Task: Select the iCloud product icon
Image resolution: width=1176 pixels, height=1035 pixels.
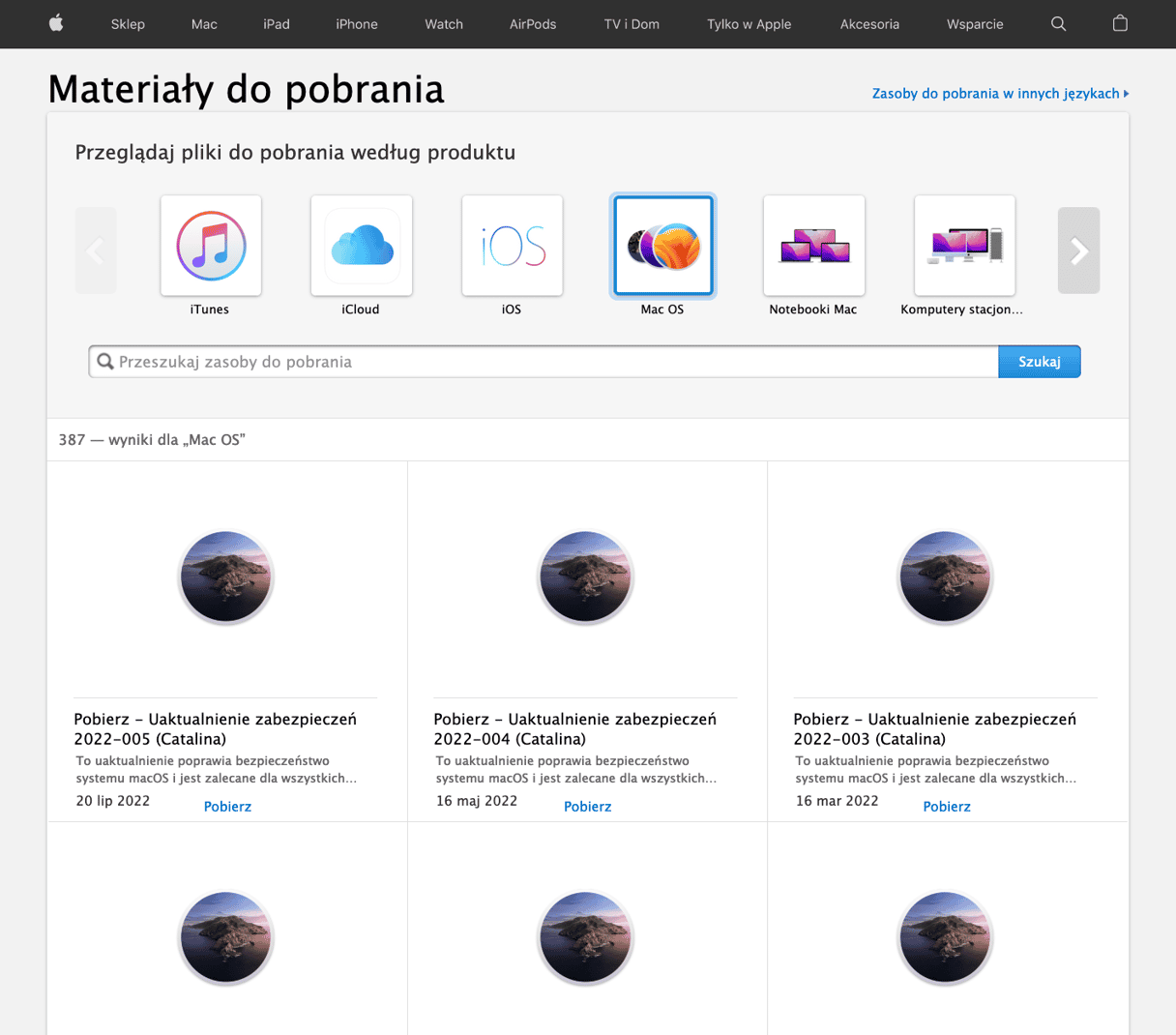Action: [362, 246]
